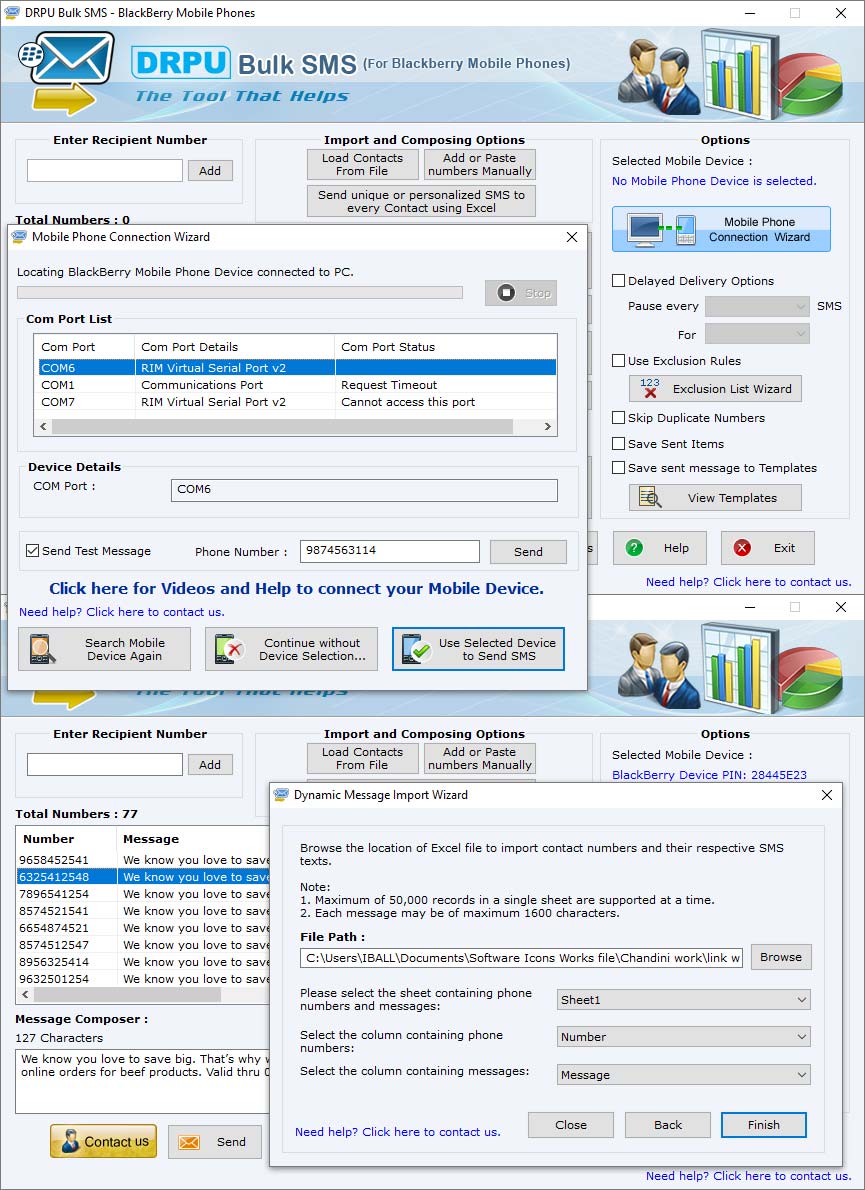Enable Skip Duplicate Numbers
This screenshot has width=865, height=1190.
pos(617,418)
